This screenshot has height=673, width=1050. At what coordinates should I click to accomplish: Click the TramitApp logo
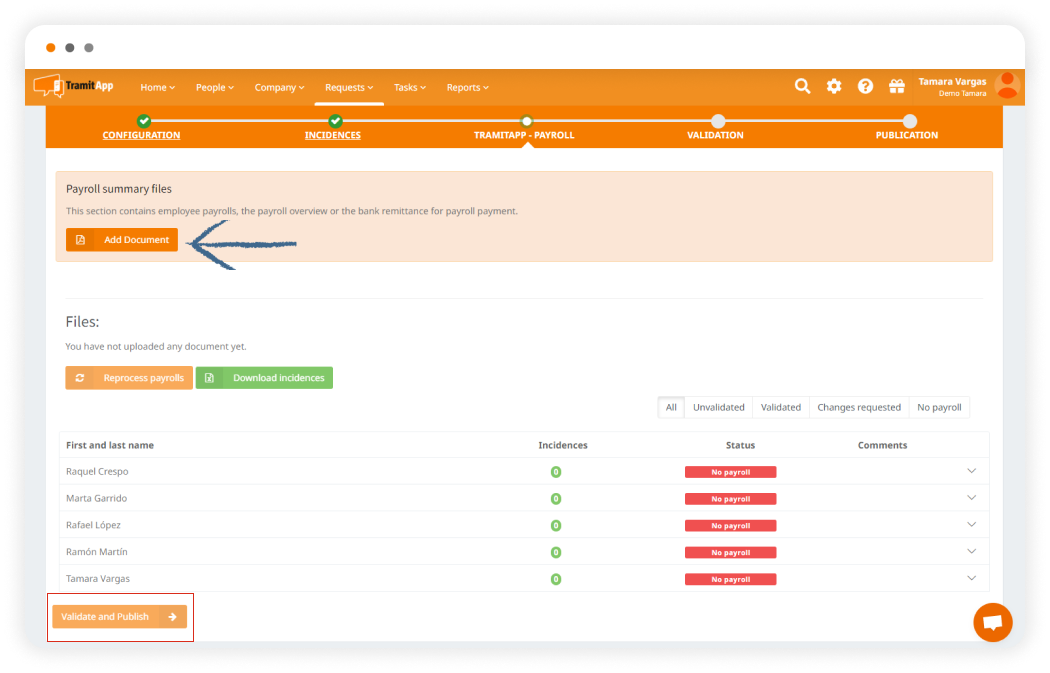(74, 87)
